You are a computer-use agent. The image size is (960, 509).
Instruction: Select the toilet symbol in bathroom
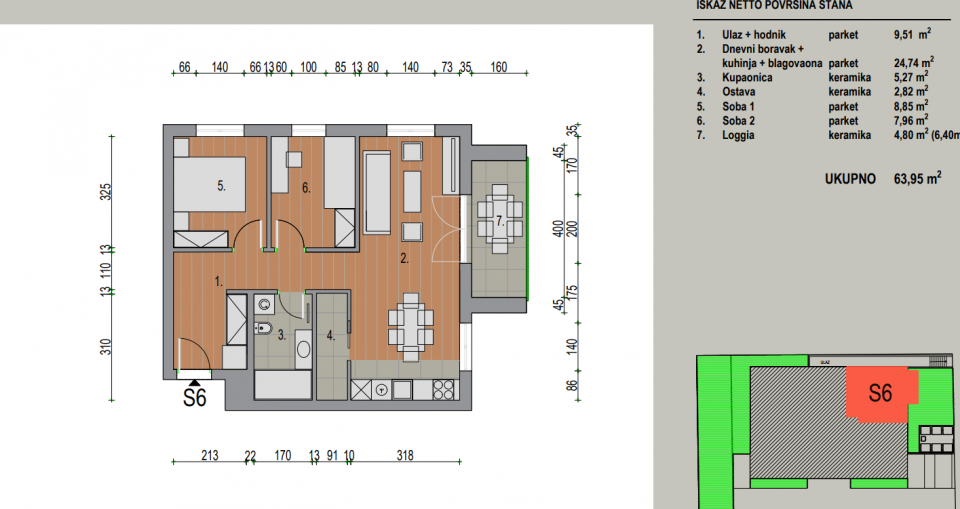[x=263, y=329]
